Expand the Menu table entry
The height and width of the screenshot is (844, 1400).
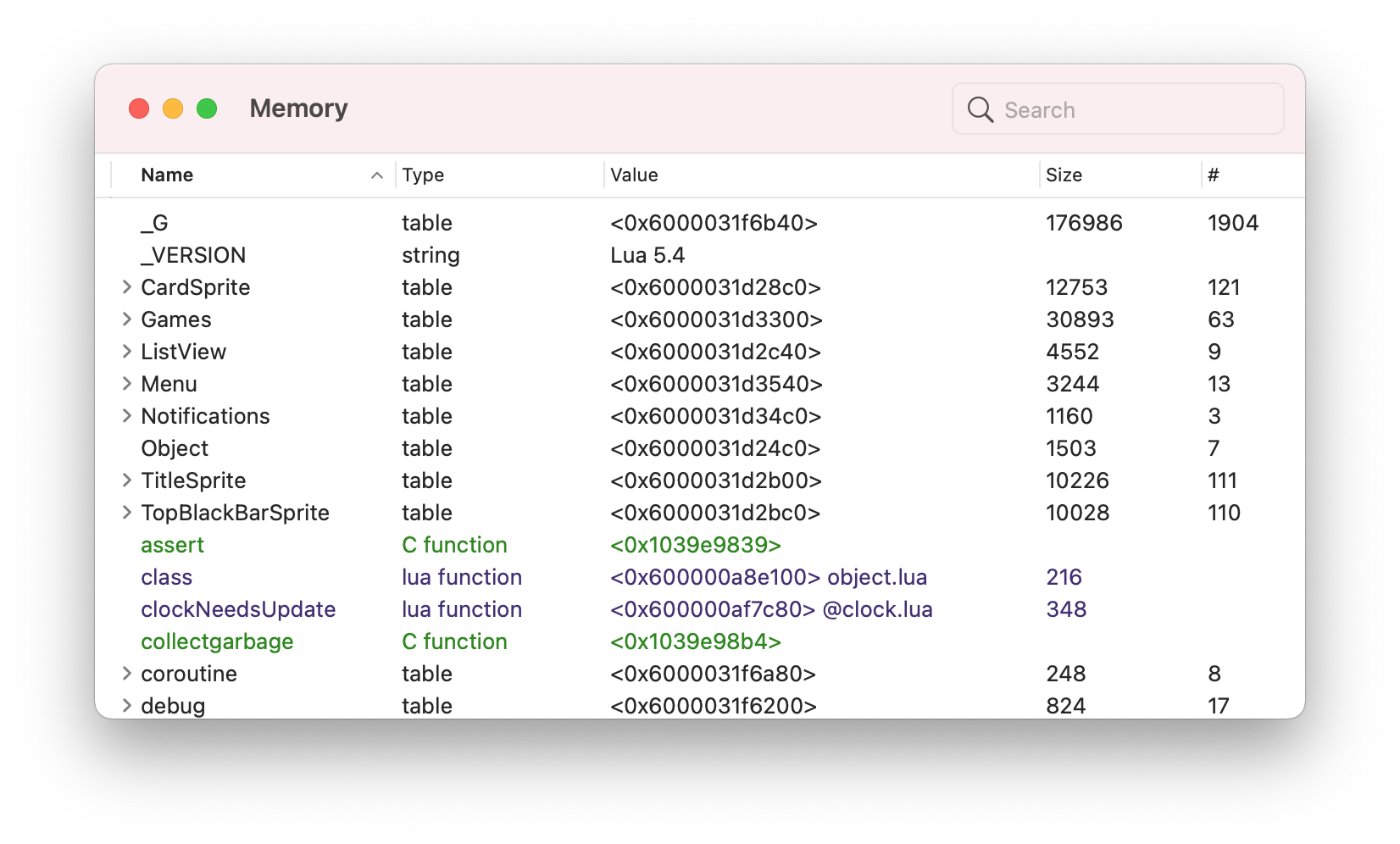tap(126, 384)
